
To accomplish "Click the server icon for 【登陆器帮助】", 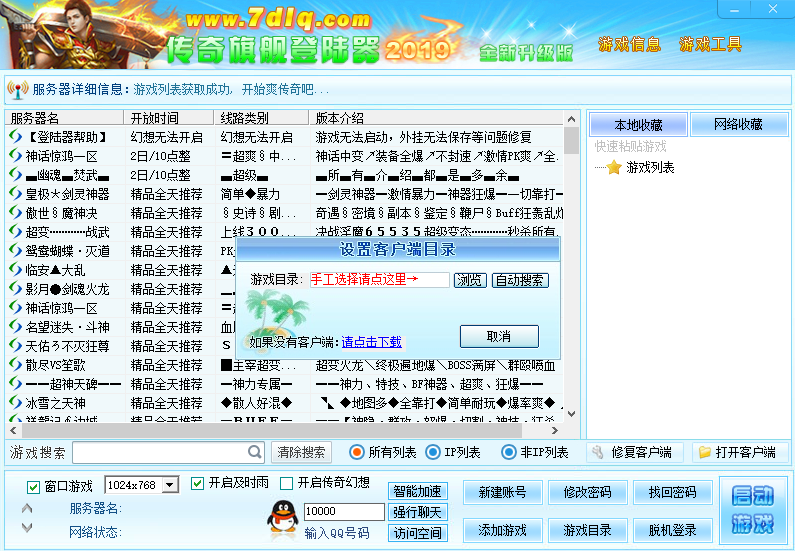I will coord(15,136).
